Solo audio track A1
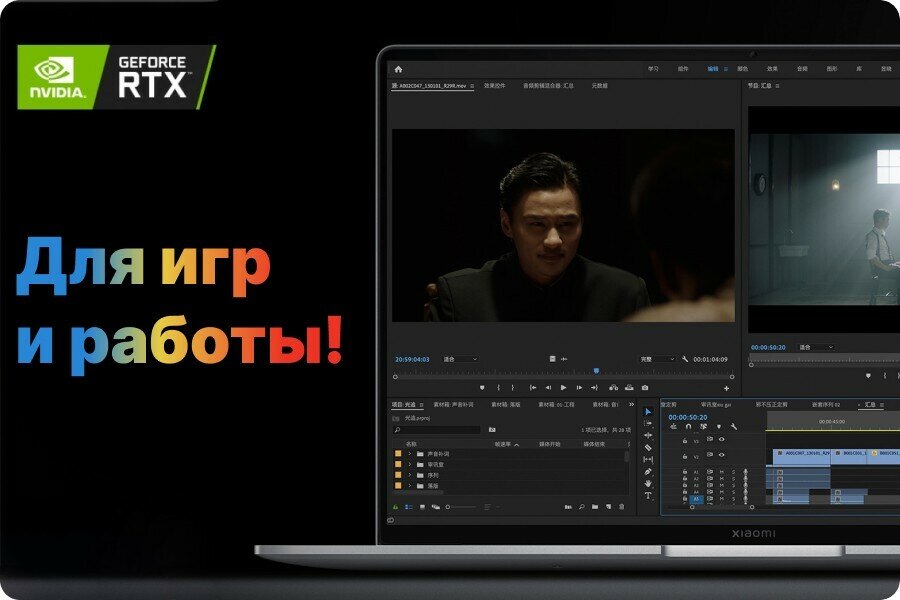This screenshot has height=600, width=900. 733,472
